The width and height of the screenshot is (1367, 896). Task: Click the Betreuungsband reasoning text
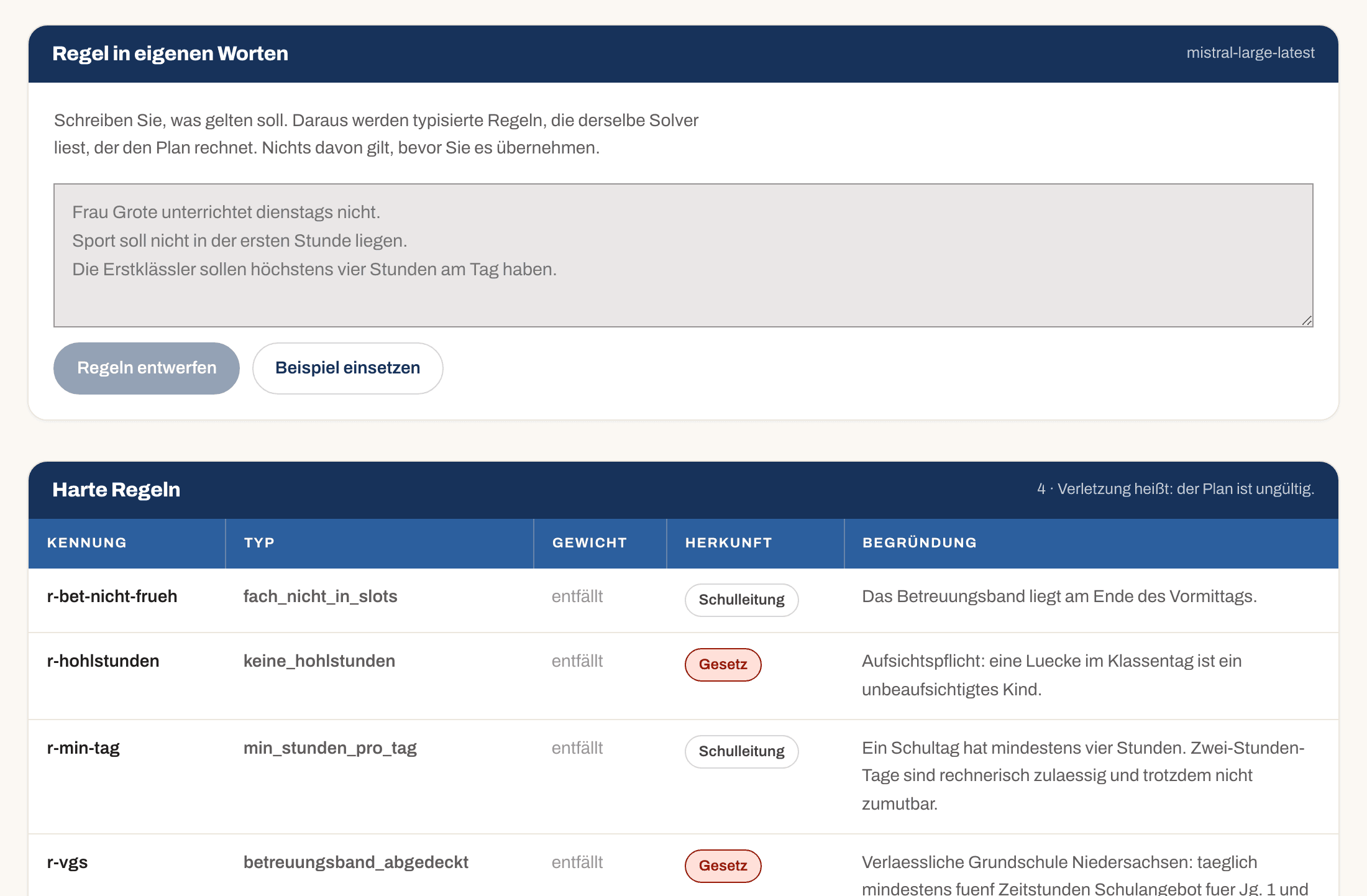coord(1059,597)
